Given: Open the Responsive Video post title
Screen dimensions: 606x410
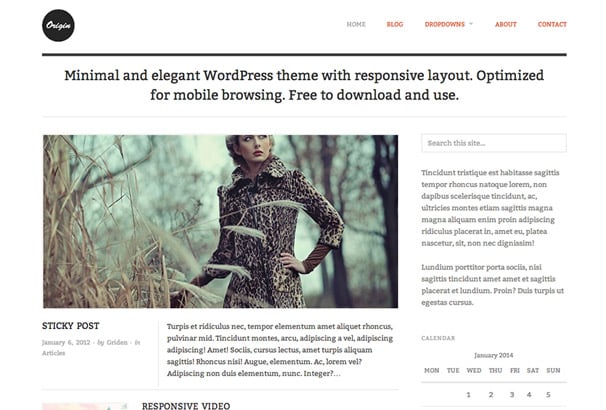Looking at the screenshot, I should pos(186,406).
